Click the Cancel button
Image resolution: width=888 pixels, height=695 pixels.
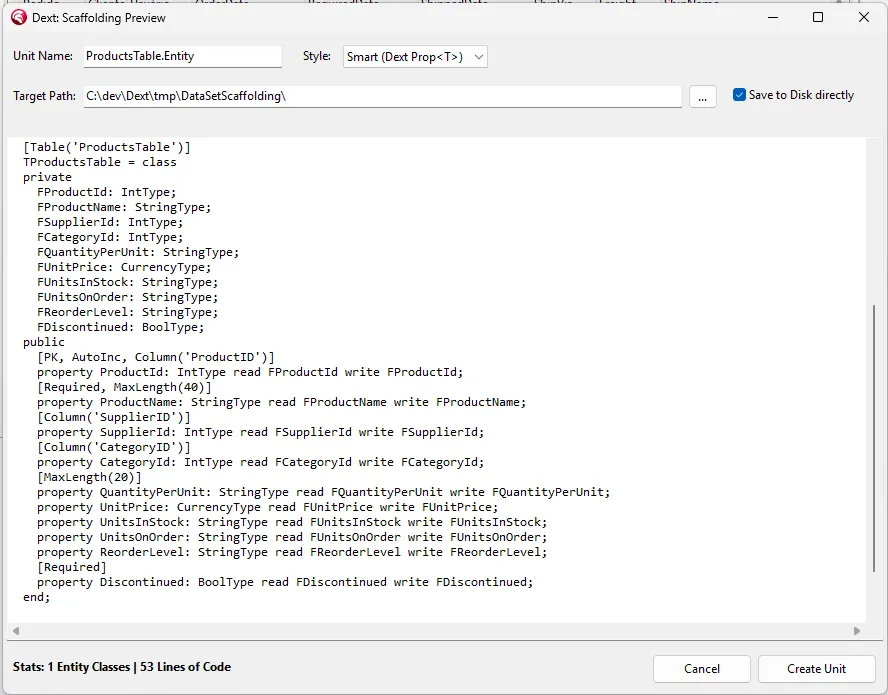pyautogui.click(x=702, y=669)
